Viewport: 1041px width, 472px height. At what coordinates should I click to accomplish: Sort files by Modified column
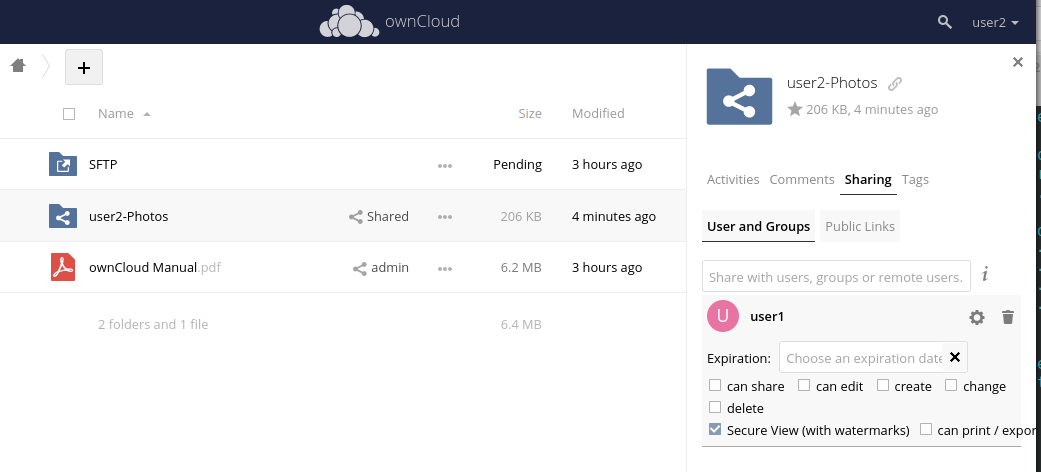(598, 114)
